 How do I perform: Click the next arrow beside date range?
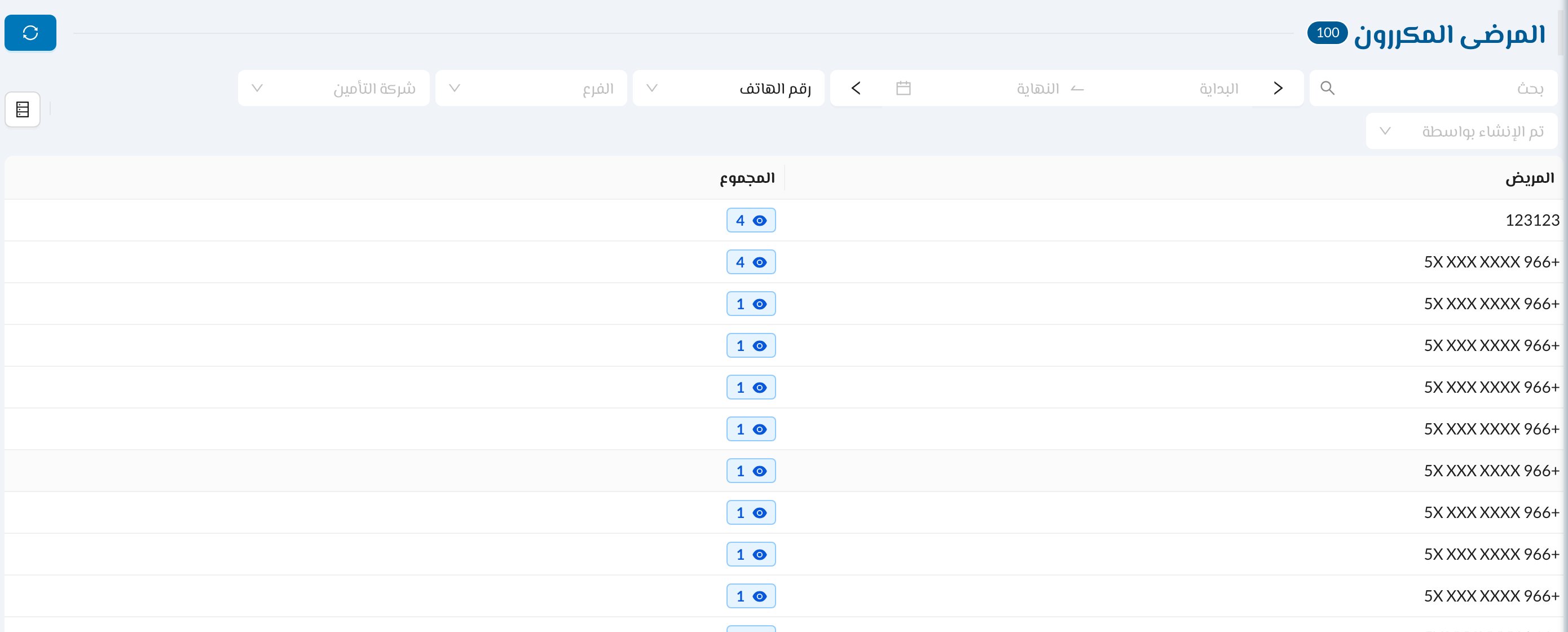pyautogui.click(x=856, y=88)
